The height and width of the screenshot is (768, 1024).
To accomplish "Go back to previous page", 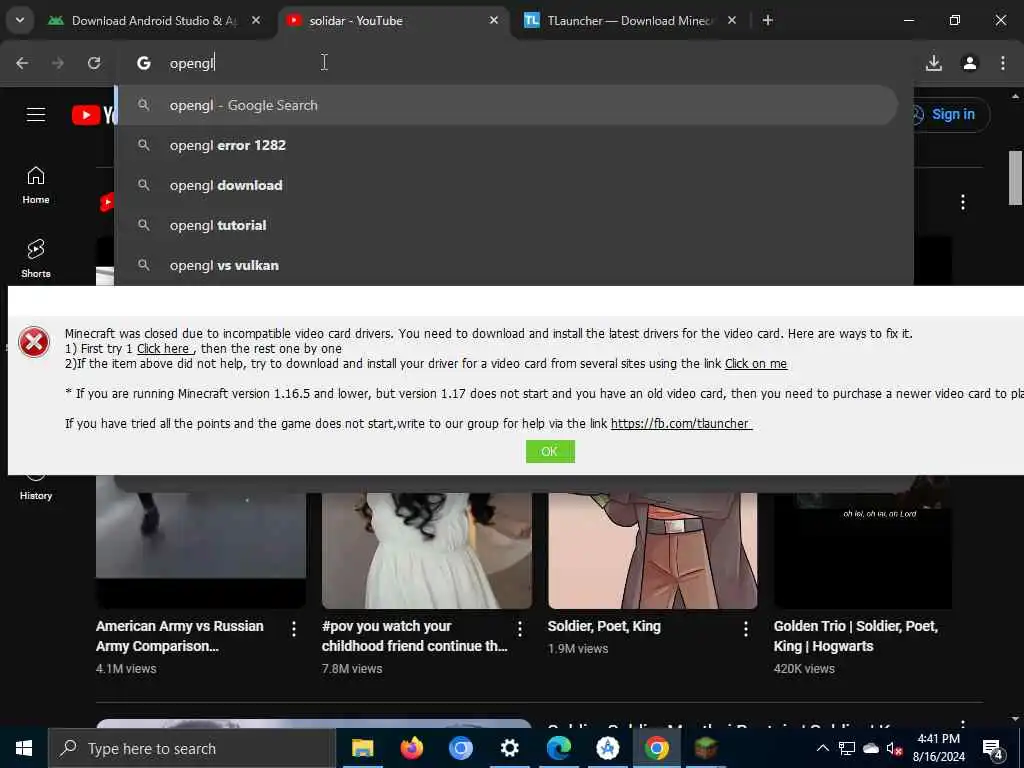I will pos(22,63).
